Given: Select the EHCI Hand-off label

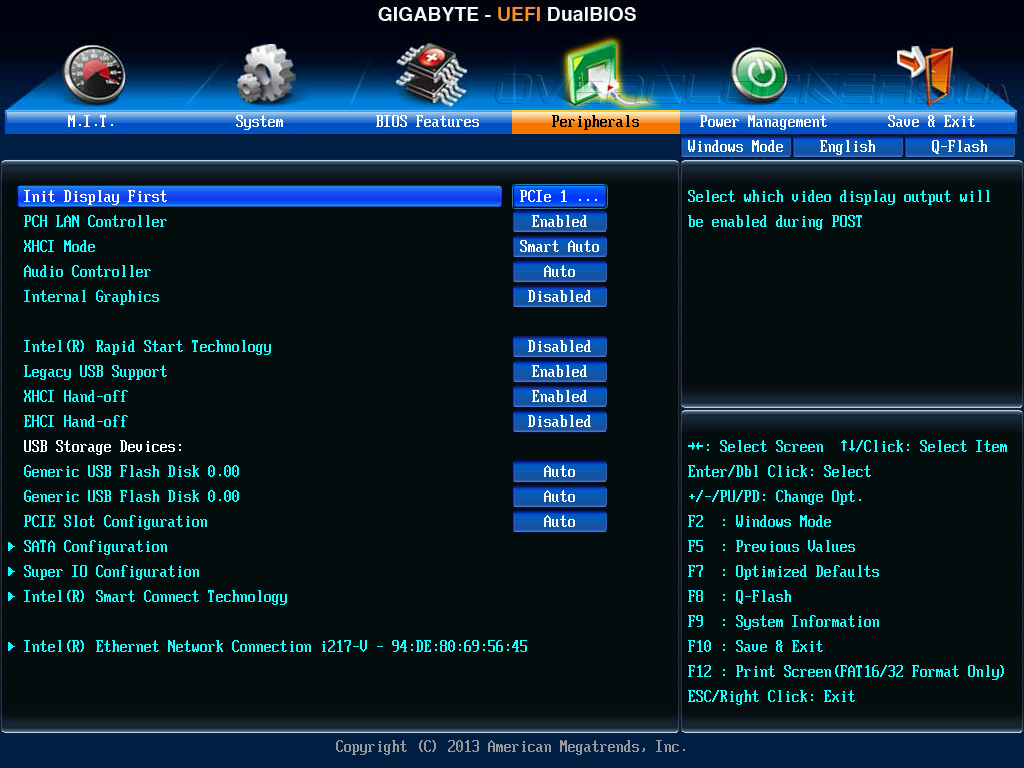Looking at the screenshot, I should pyautogui.click(x=75, y=422).
